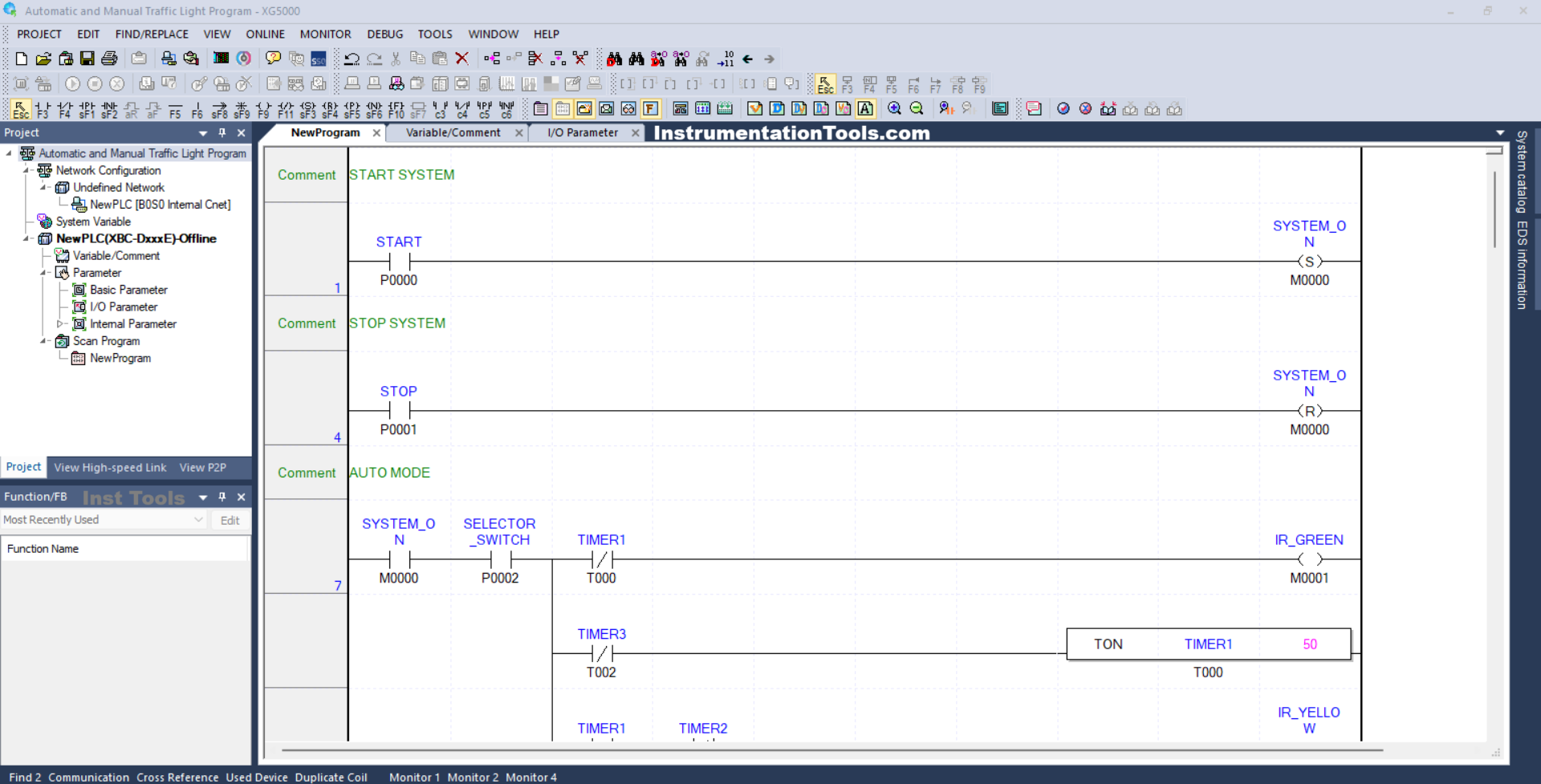1541x784 pixels.
Task: Insert Set coil sF3
Action: (307, 110)
